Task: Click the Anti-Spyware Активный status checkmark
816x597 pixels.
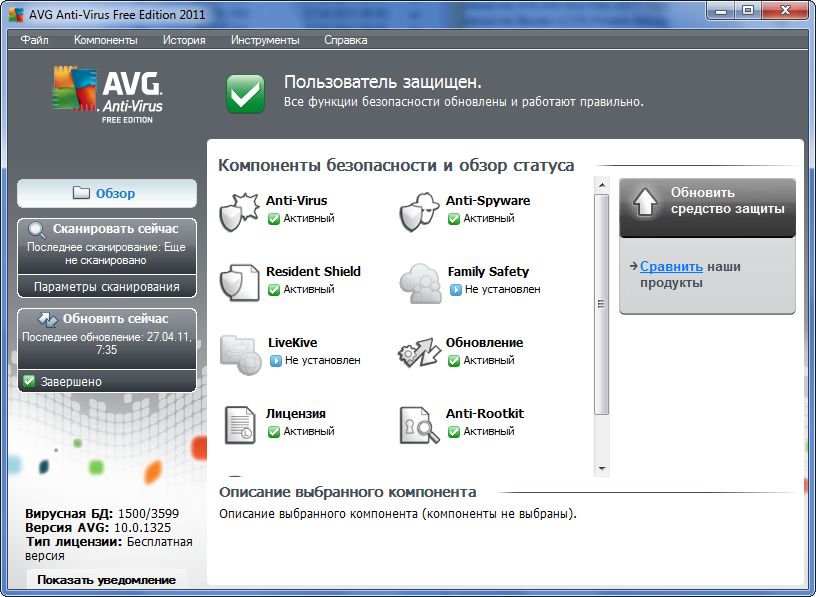Action: [454, 219]
